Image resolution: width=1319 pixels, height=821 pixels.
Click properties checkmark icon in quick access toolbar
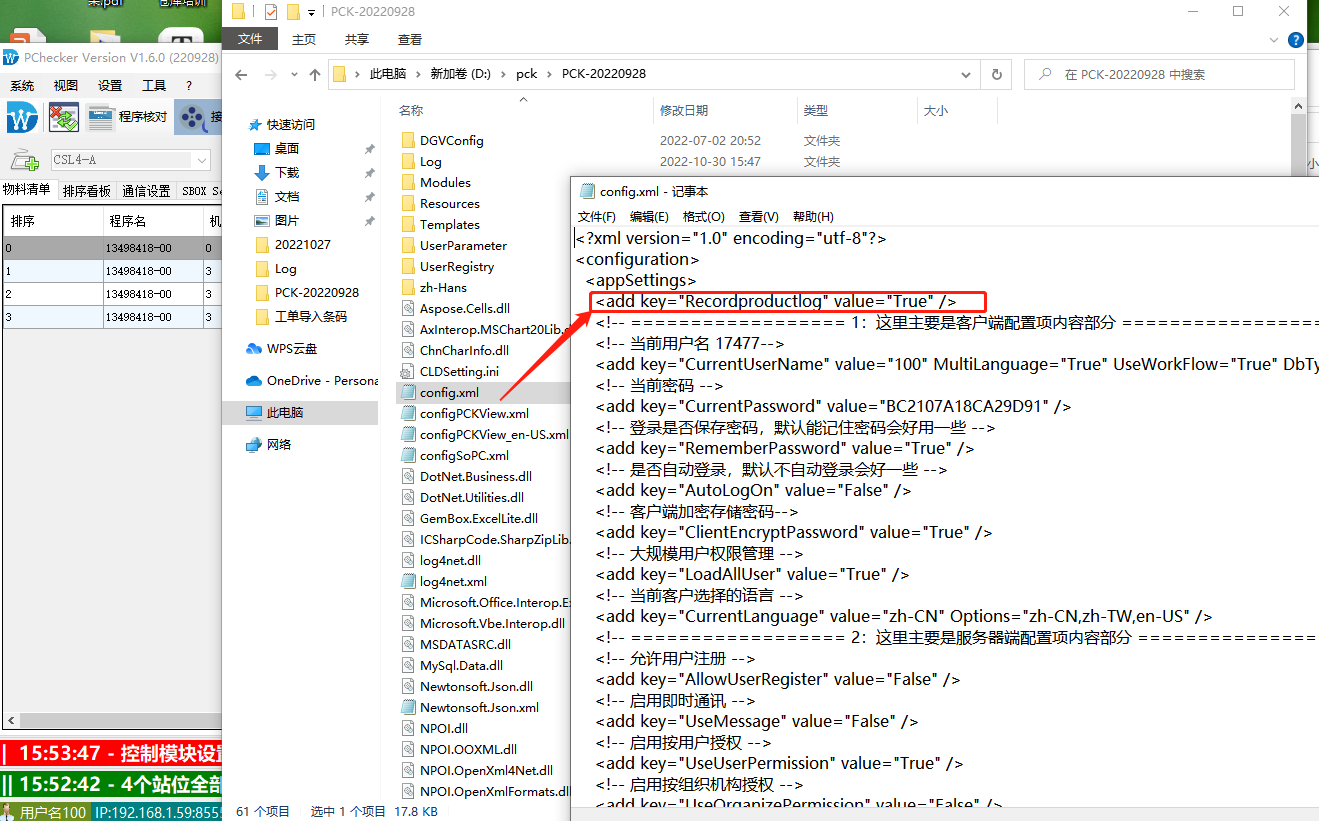point(271,12)
